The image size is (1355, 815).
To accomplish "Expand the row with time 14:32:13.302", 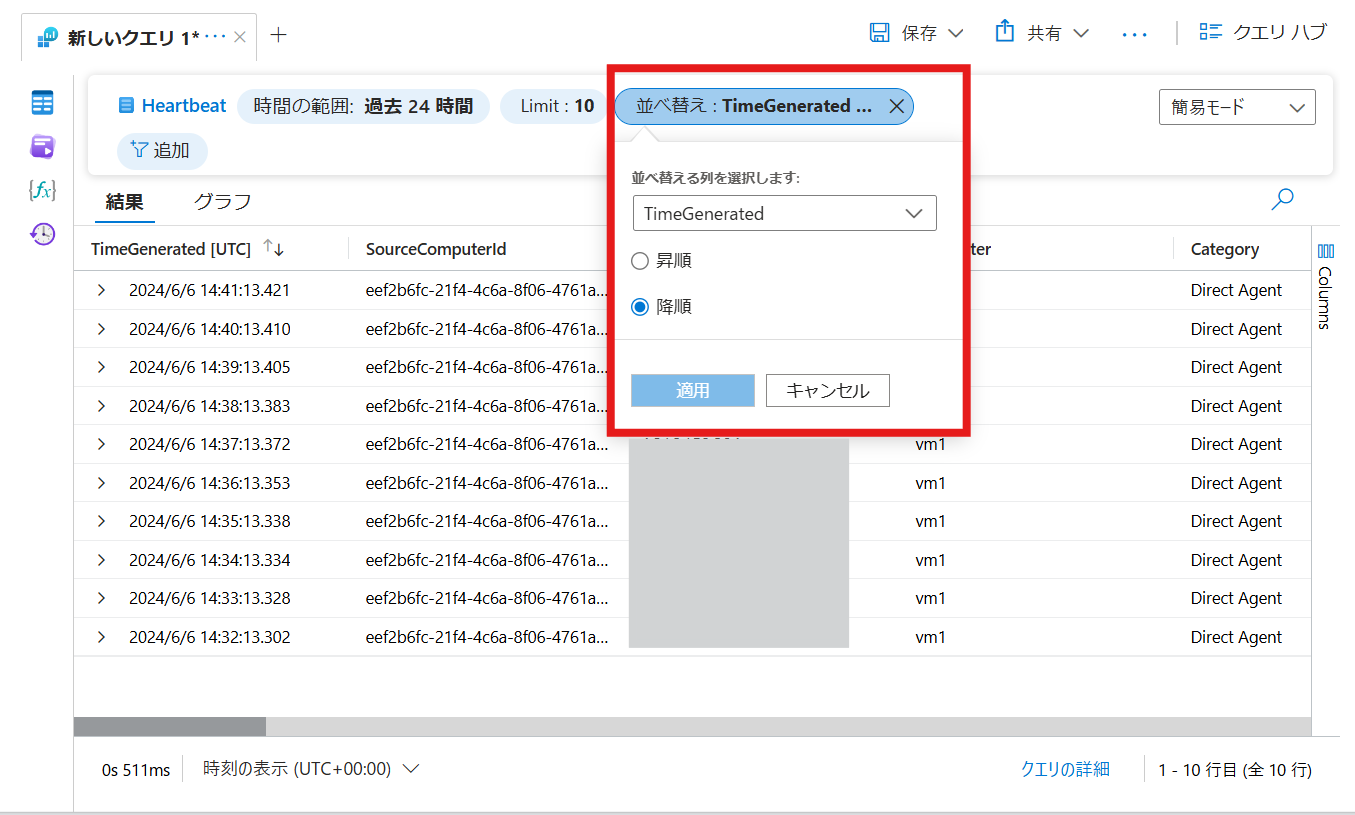I will 101,637.
